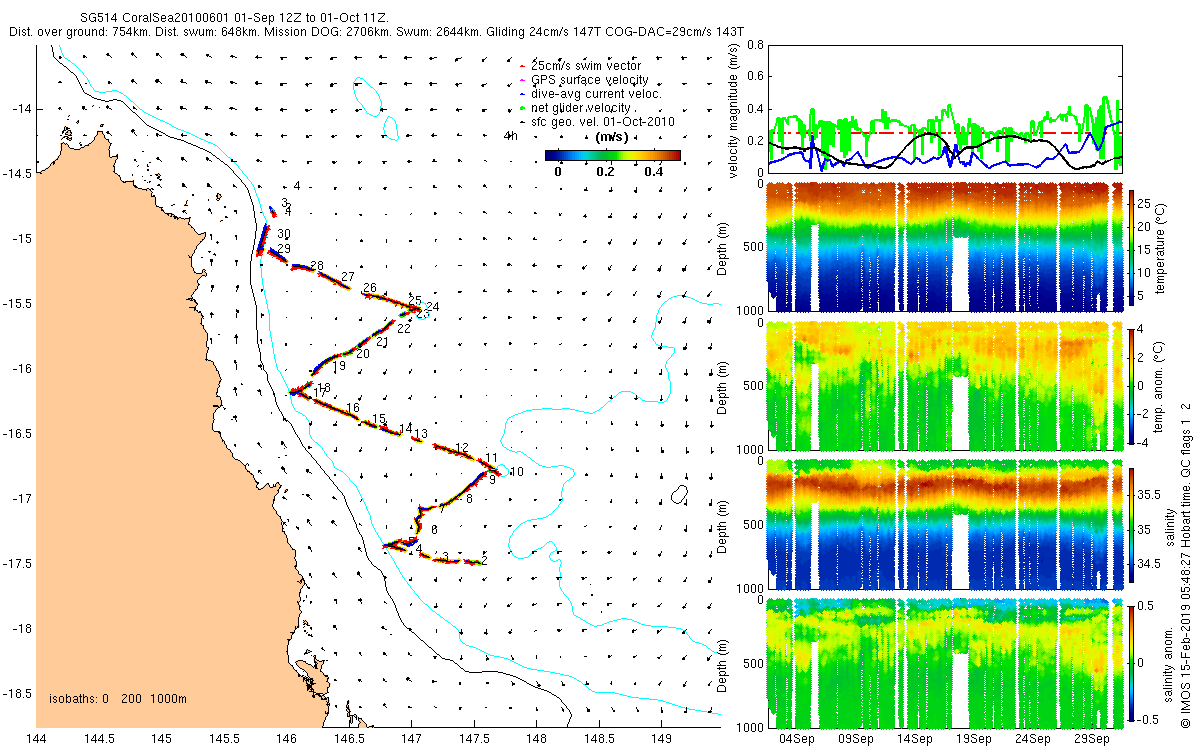Click track waypoint number 18 on map
The height and width of the screenshot is (750, 1200).
pos(324,388)
